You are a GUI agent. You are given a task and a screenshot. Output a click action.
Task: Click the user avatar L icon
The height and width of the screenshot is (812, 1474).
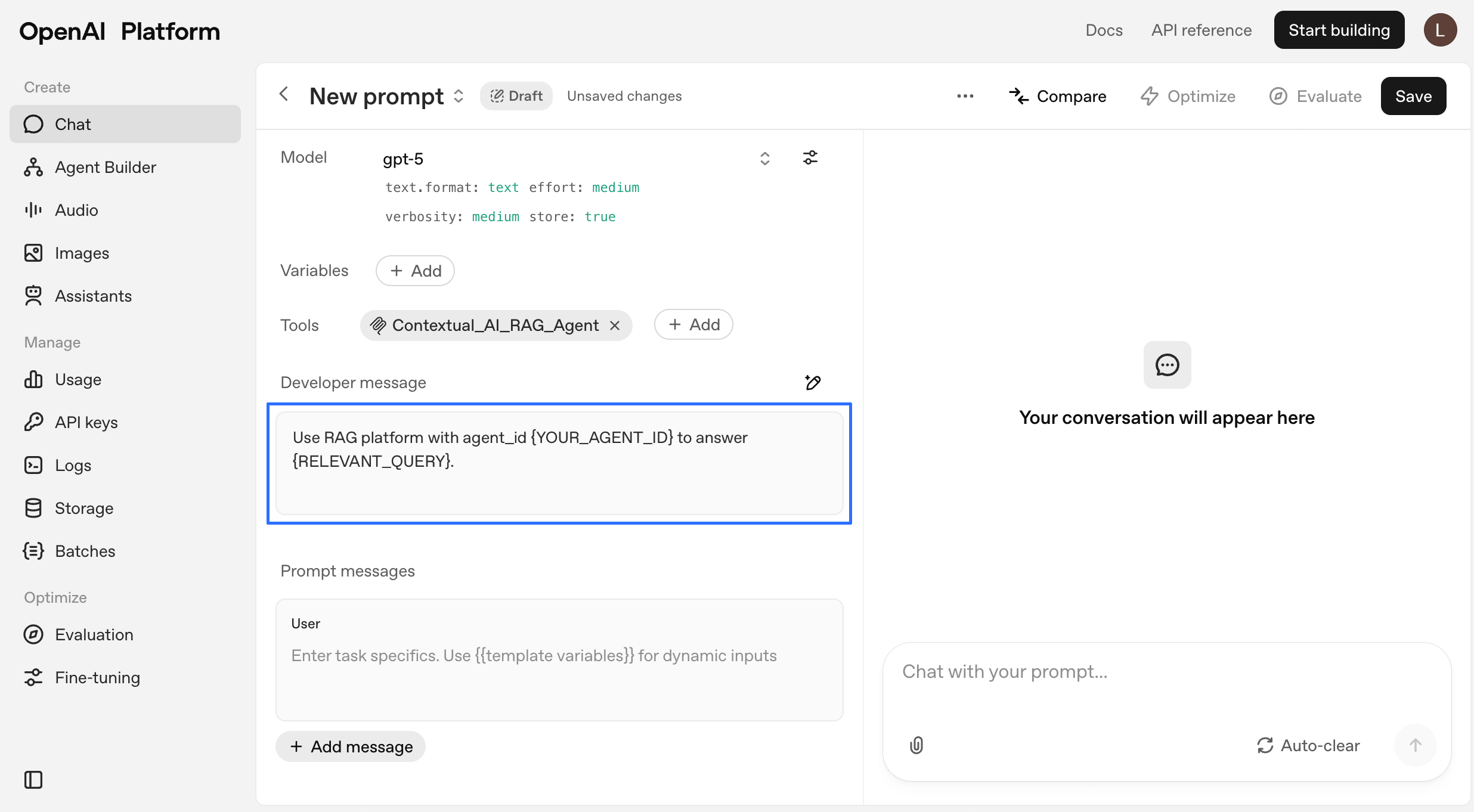(1440, 30)
